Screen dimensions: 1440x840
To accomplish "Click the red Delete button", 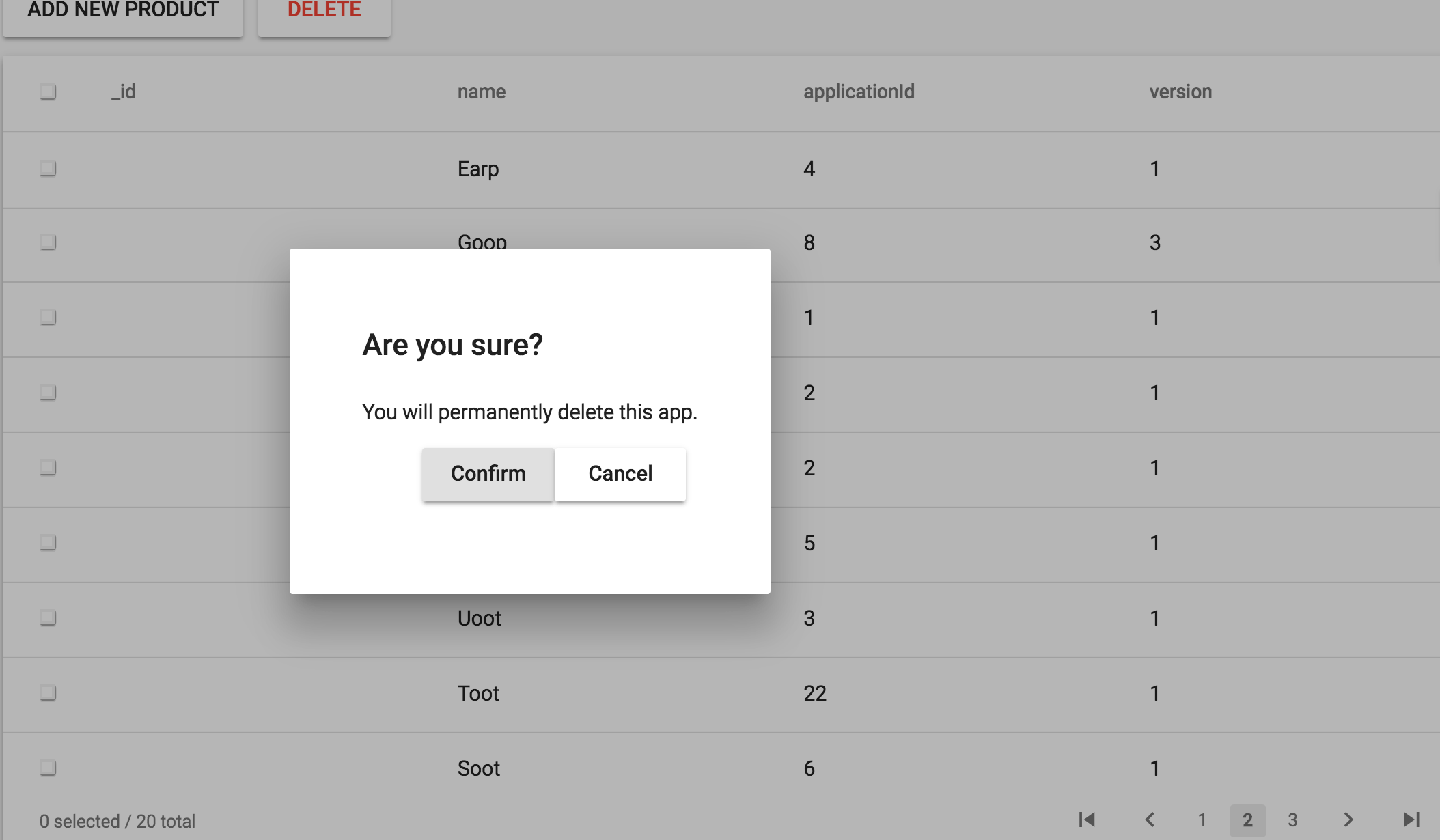I will [x=324, y=11].
